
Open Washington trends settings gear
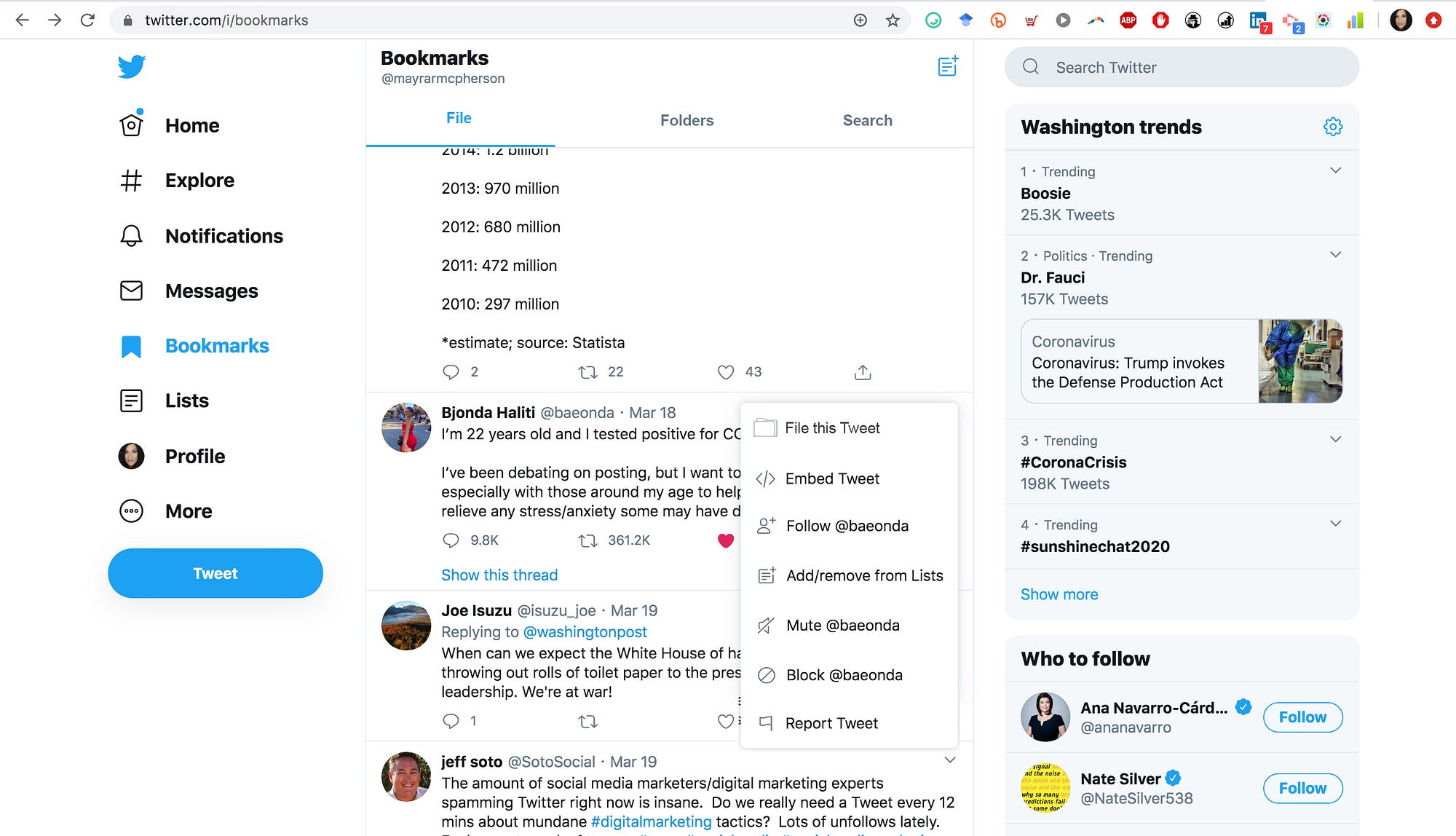click(x=1332, y=127)
